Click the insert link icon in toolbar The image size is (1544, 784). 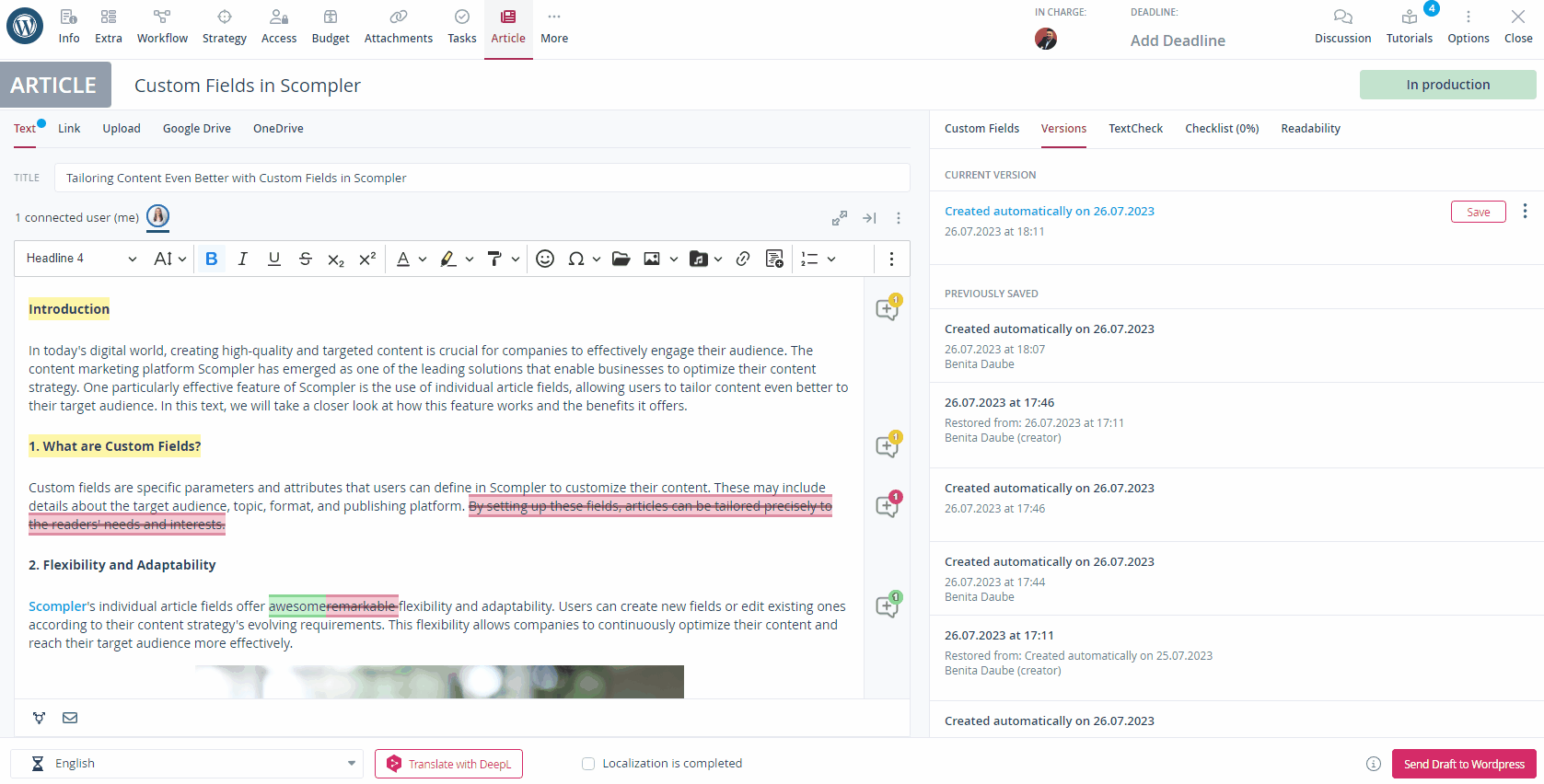[743, 259]
